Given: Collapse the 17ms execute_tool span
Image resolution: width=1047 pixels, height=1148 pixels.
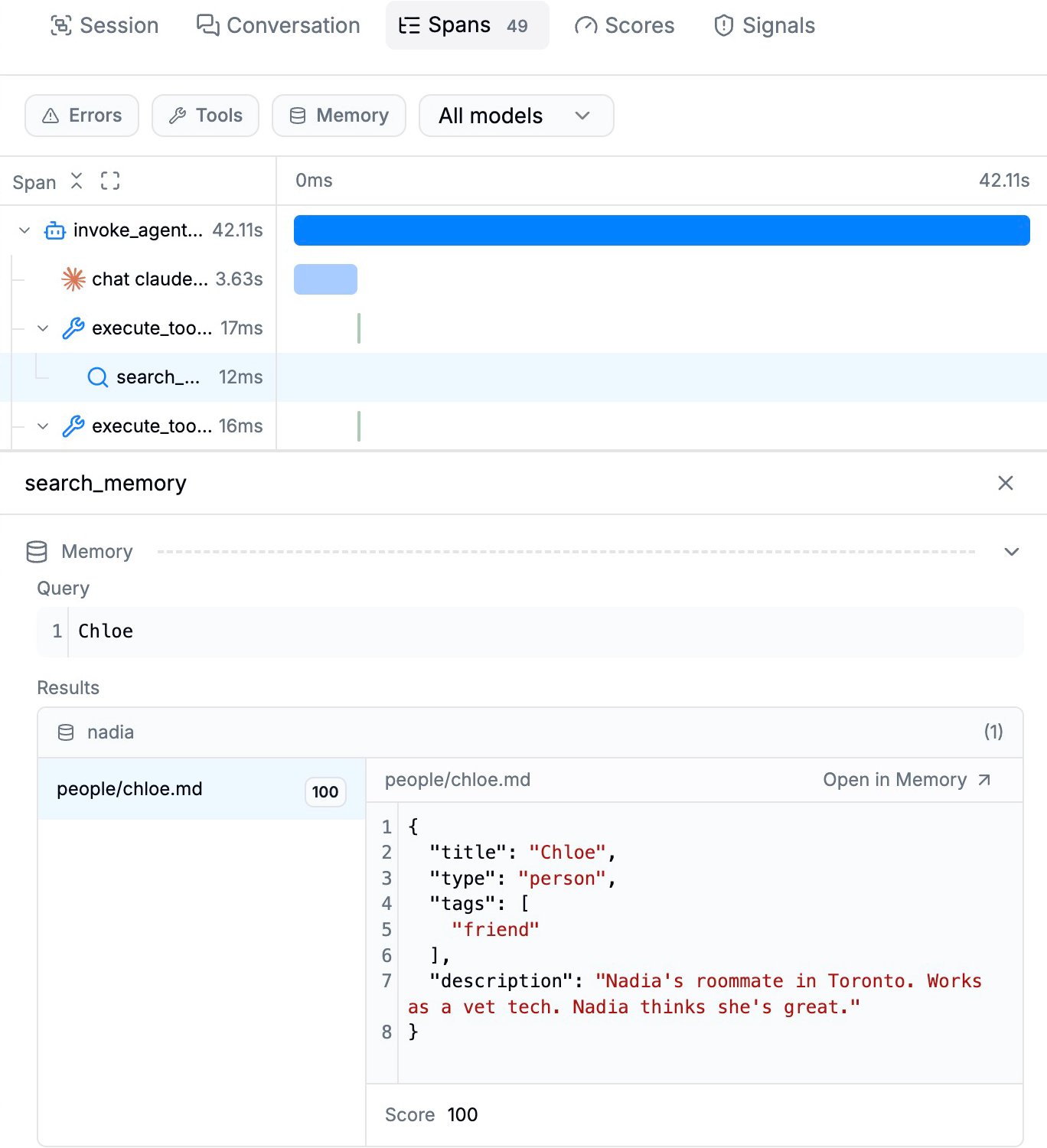Looking at the screenshot, I should (x=43, y=328).
